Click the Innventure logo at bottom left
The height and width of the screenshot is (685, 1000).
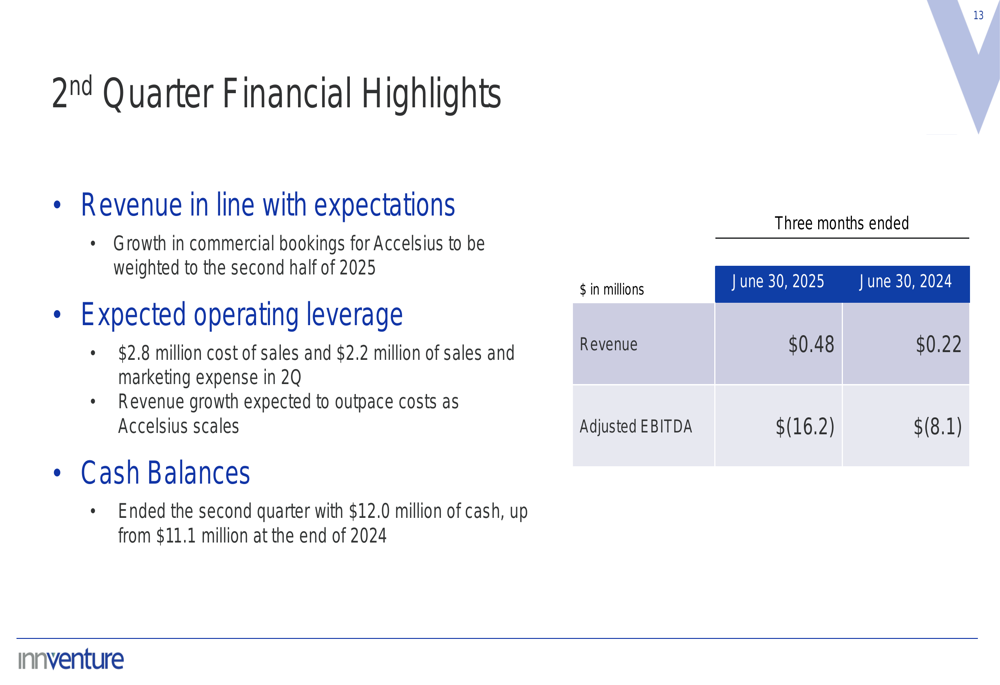[x=70, y=660]
